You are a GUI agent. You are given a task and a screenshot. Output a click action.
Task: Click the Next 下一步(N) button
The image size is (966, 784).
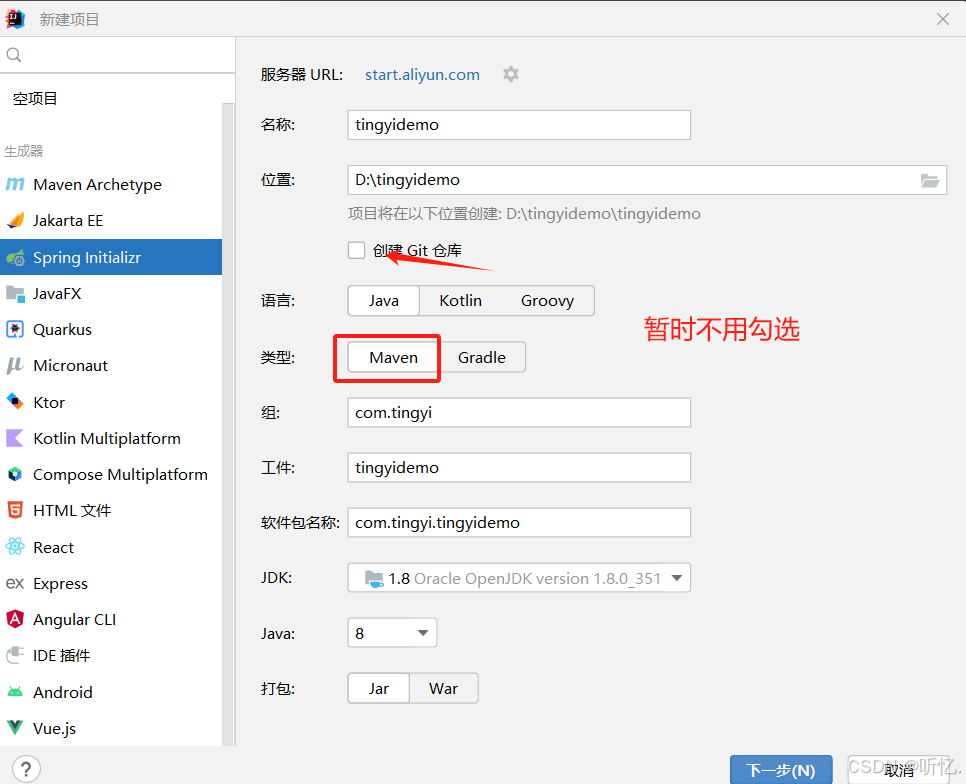click(x=781, y=770)
